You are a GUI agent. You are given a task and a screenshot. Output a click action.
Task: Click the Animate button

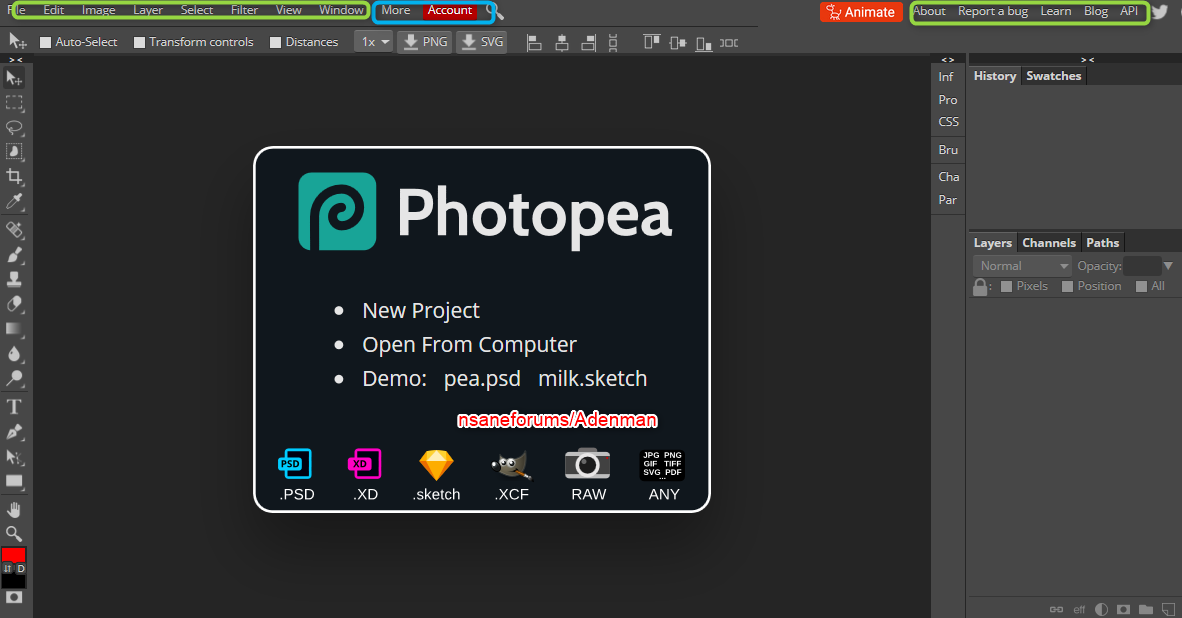coord(861,12)
